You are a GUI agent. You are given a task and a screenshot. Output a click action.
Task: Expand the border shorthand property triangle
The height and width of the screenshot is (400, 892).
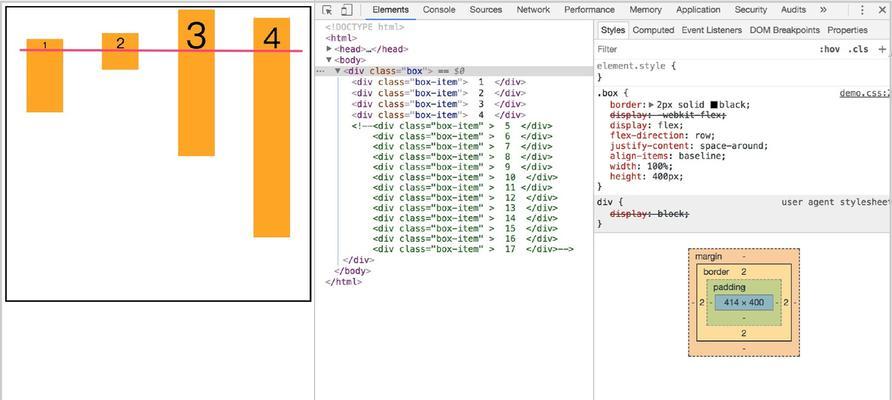[651, 105]
